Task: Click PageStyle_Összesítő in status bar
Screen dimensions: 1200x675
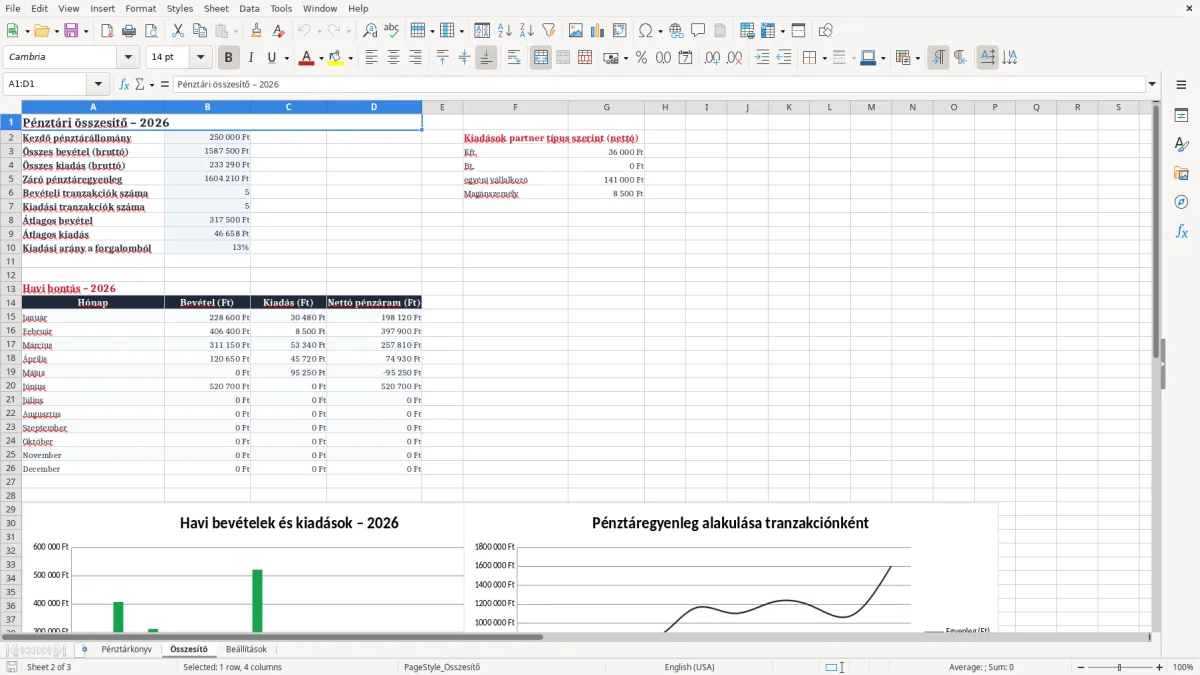Action: pos(442,667)
